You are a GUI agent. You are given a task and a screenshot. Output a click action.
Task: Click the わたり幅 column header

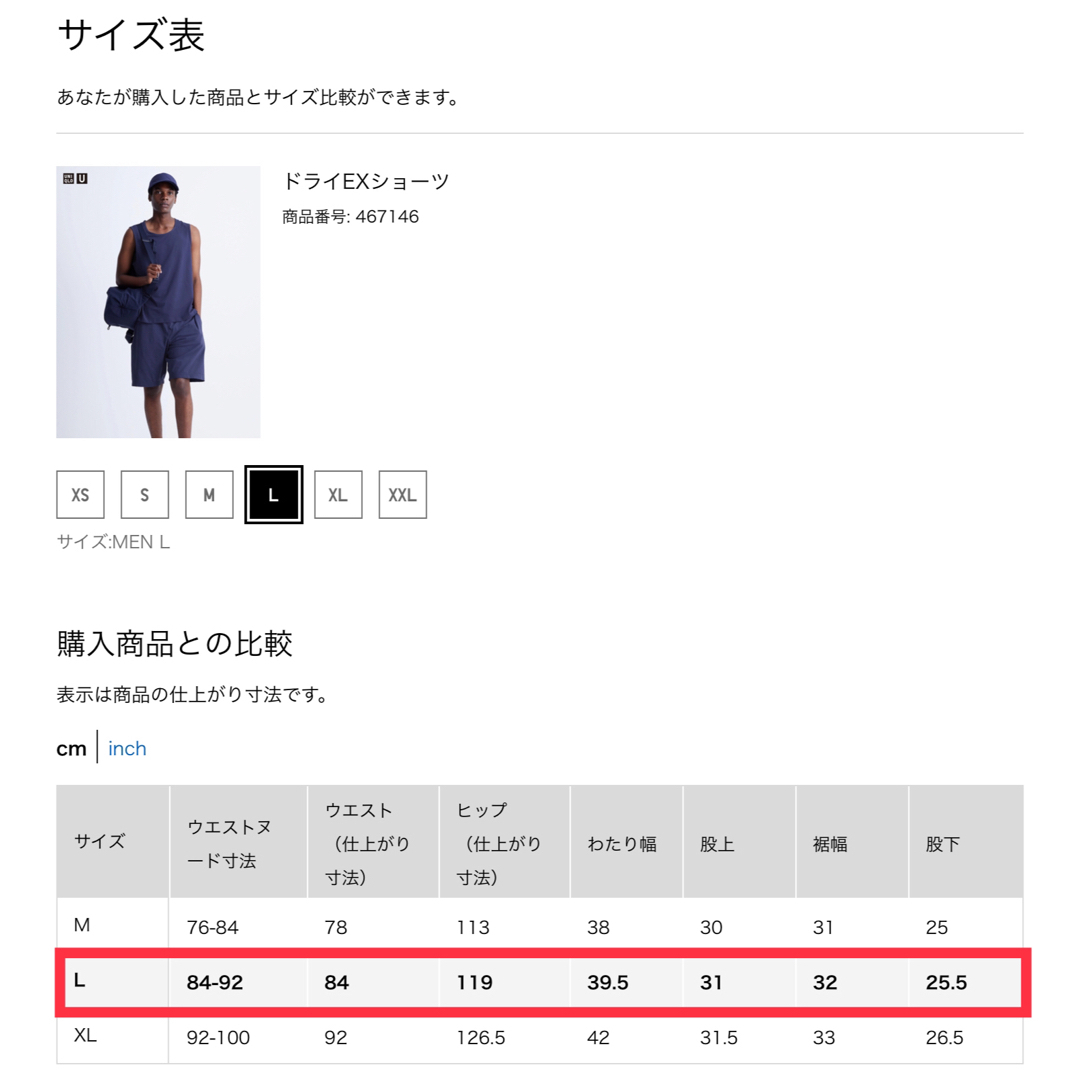pyautogui.click(x=622, y=843)
